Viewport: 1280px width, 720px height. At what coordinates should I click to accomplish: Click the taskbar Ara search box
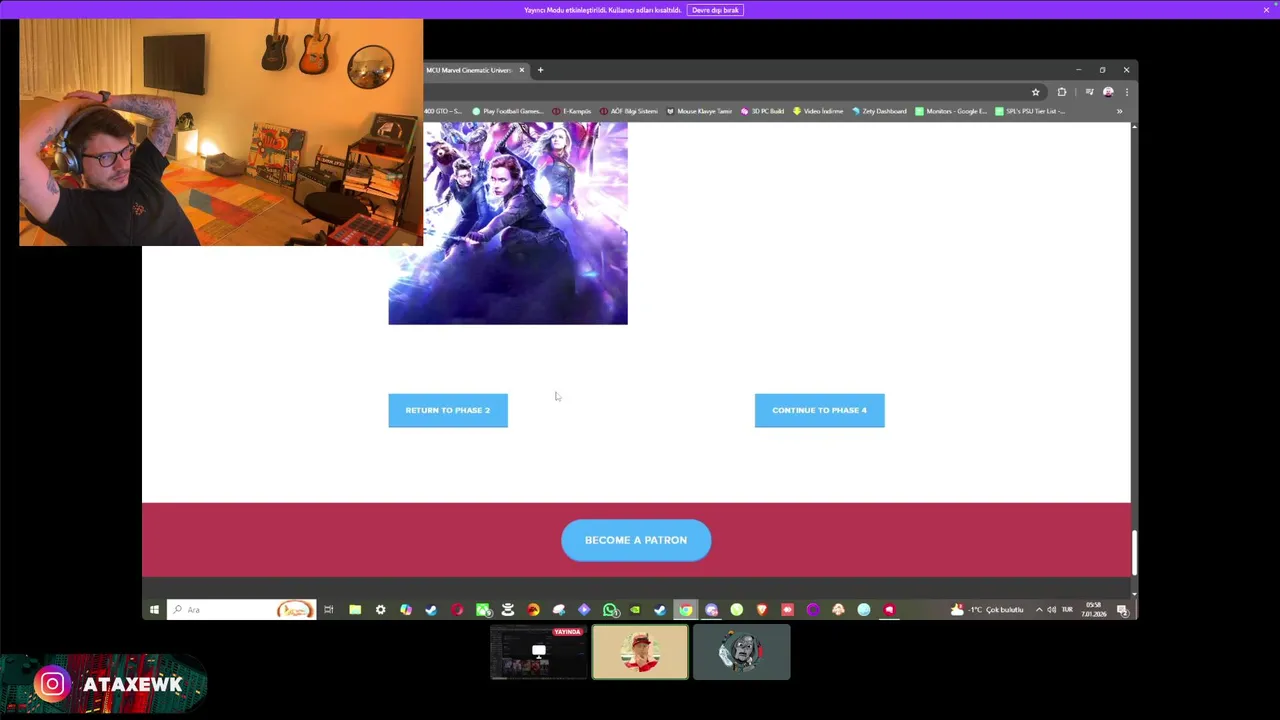click(241, 610)
